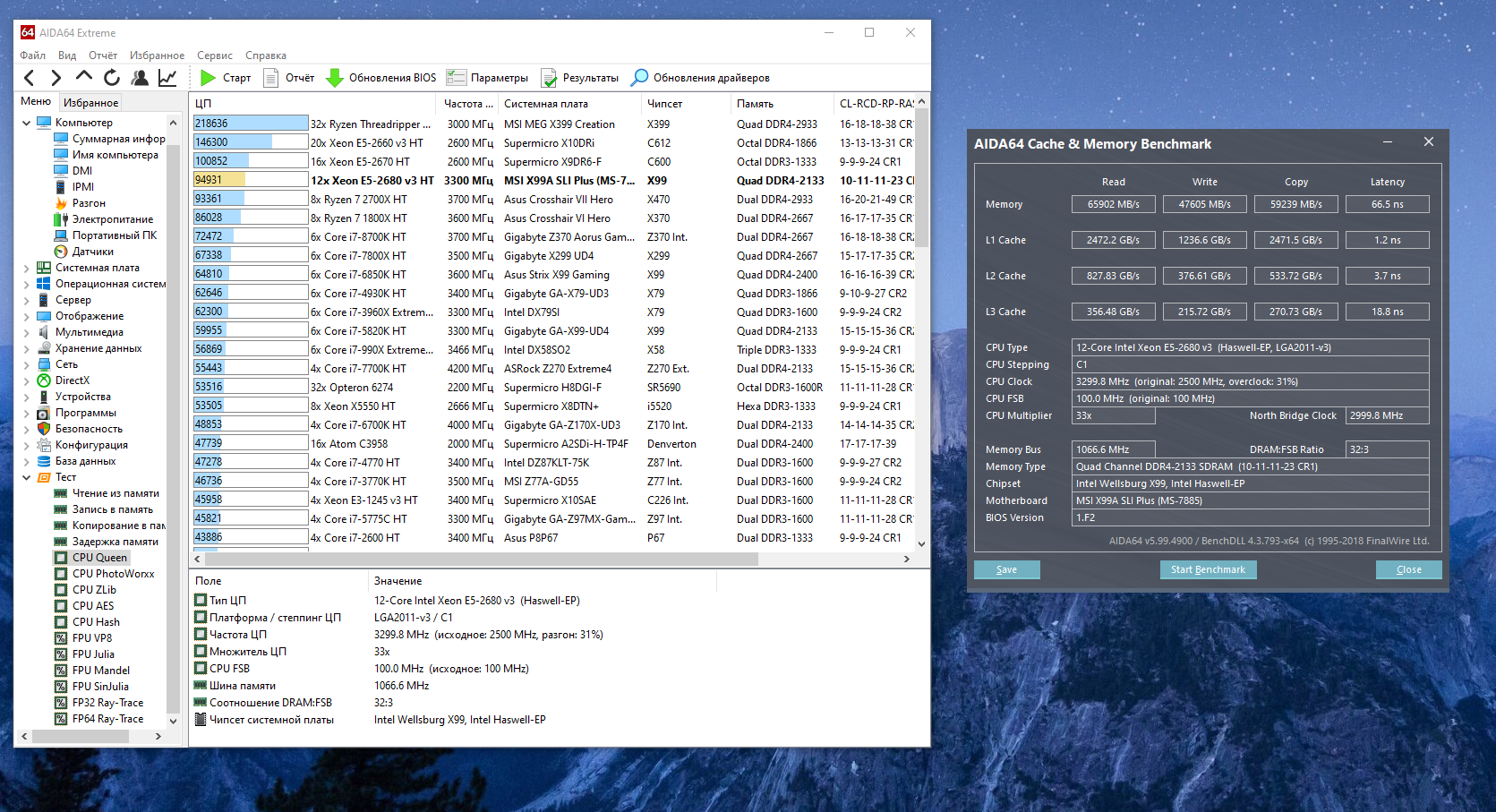Image resolution: width=1496 pixels, height=812 pixels.
Task: Click the Start Benchmark button
Action: point(1208,569)
